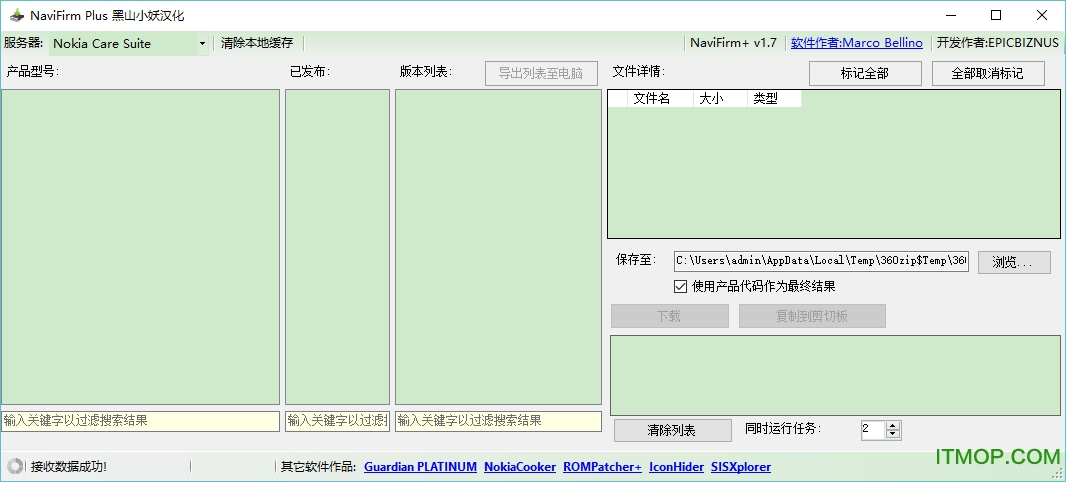The height and width of the screenshot is (482, 1066).
Task: Focus the 版本列表 keyword filter field
Action: click(498, 421)
